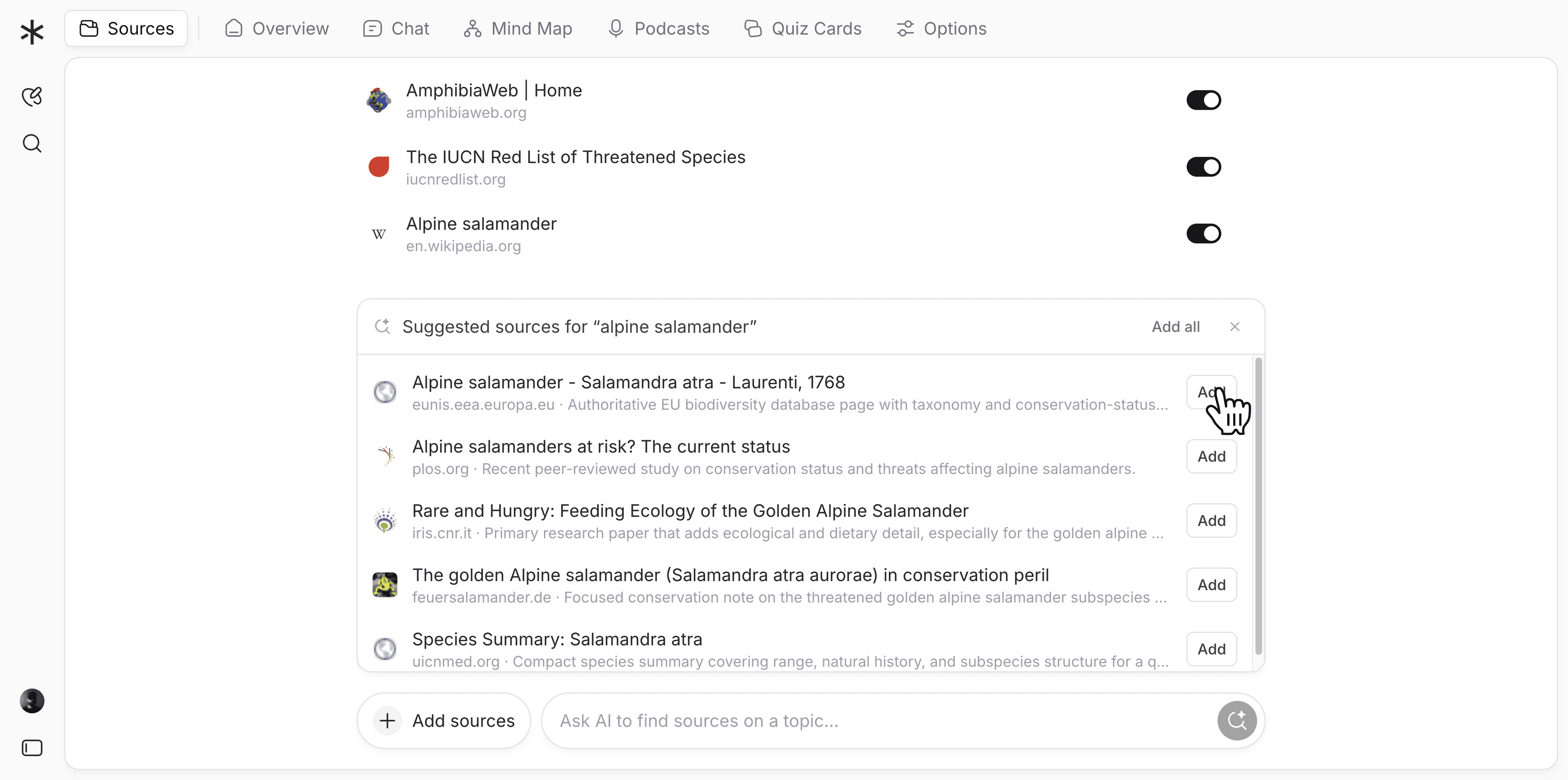This screenshot has width=1568, height=780.
Task: Click the feuersalamander.de thumbnail icon
Action: pyautogui.click(x=385, y=584)
